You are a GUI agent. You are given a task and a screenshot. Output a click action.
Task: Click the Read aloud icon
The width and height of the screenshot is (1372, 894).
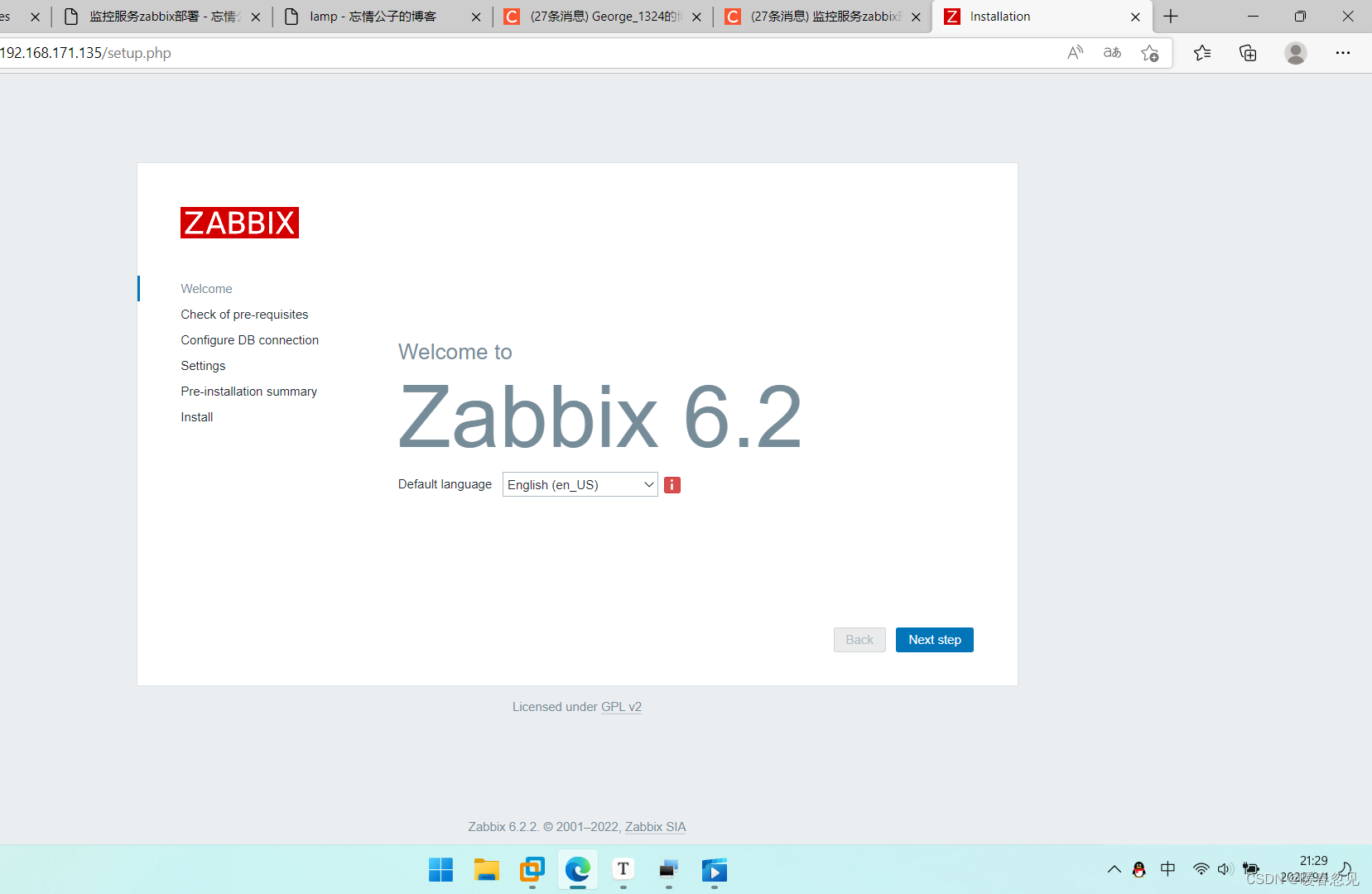pyautogui.click(x=1075, y=53)
